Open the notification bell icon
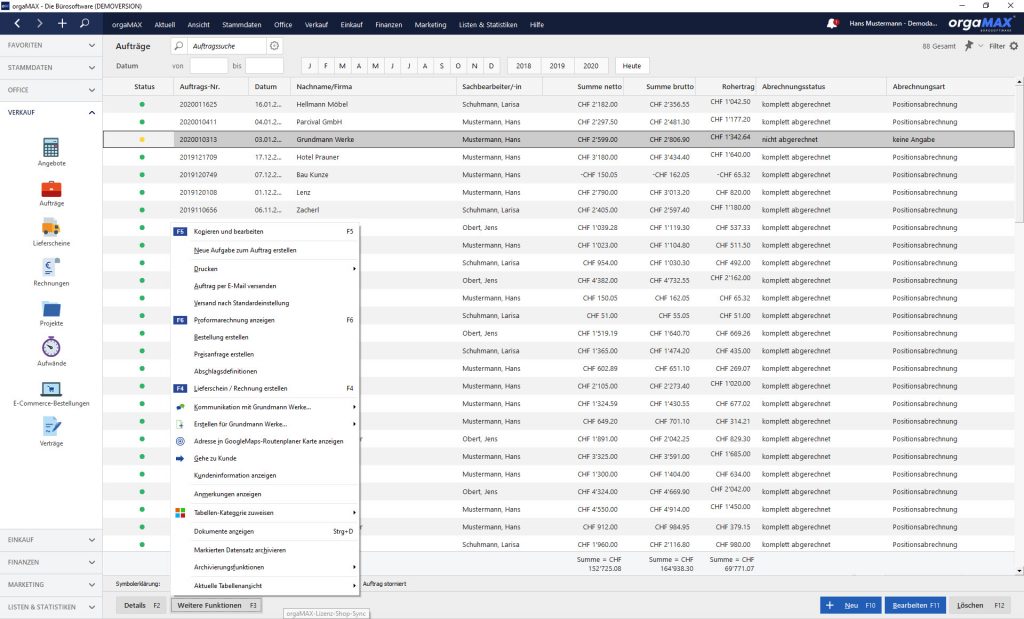 (x=832, y=24)
